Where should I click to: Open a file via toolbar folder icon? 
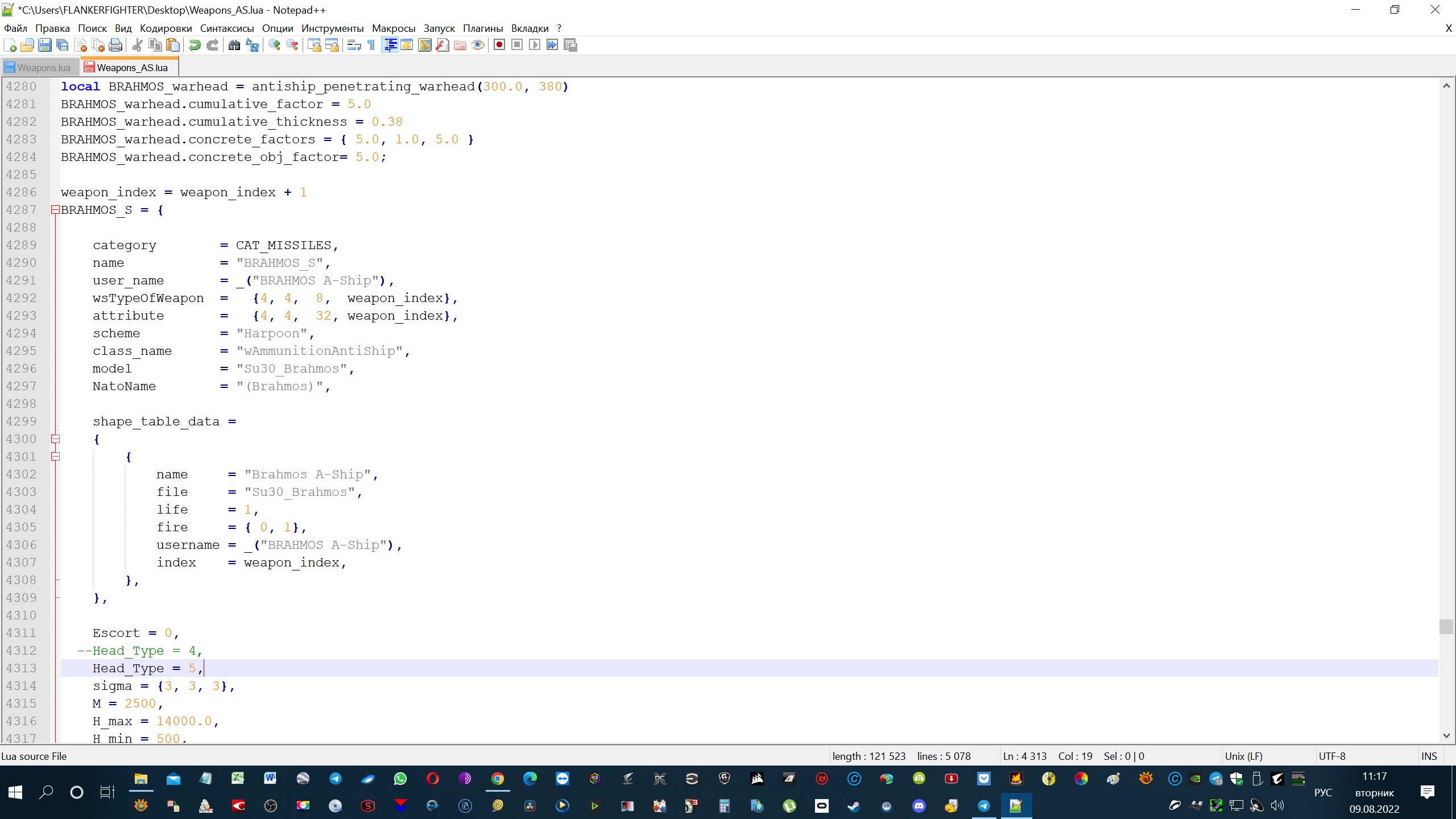pos(27,45)
